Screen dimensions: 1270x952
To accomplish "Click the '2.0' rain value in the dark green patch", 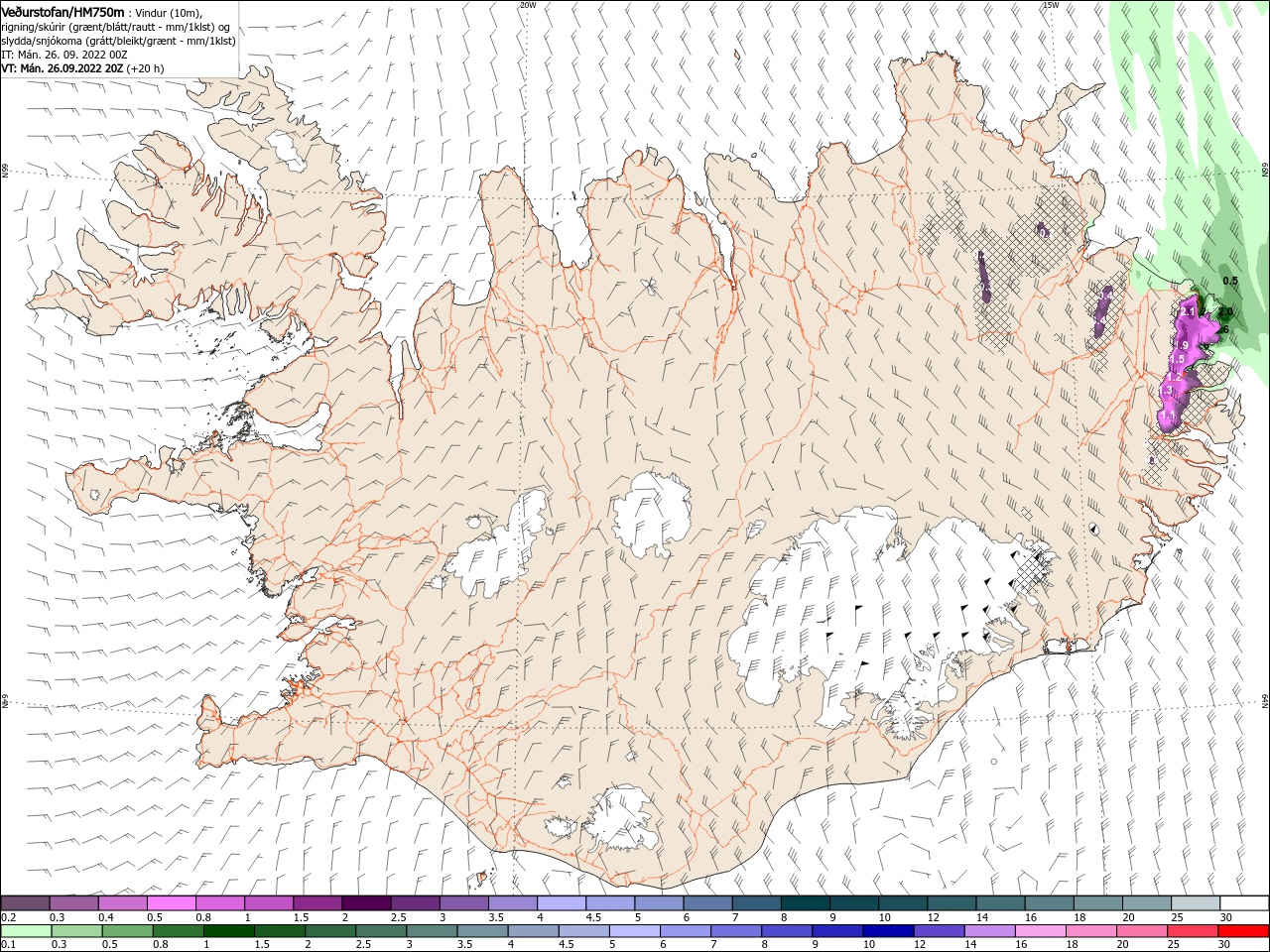I will 1225,311.
